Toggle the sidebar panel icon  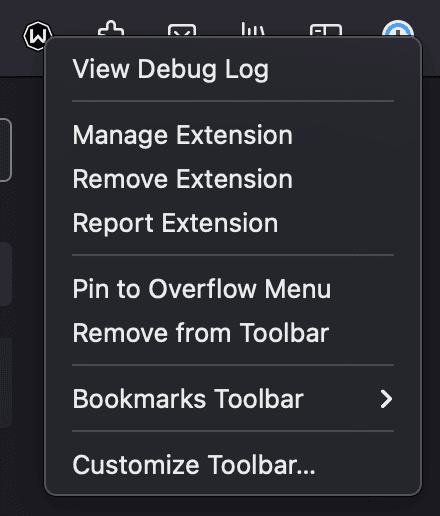click(x=326, y=30)
